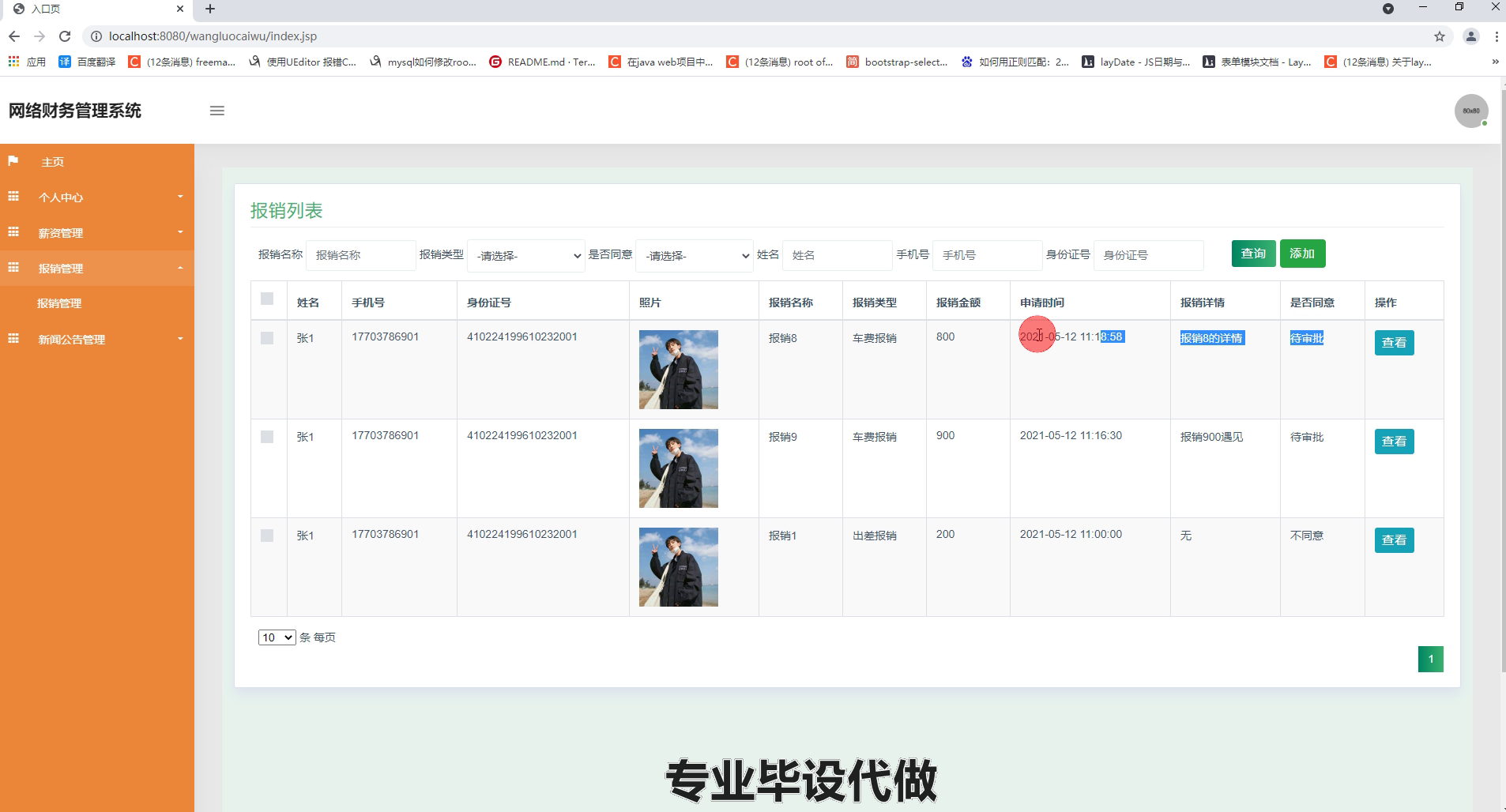Screen dimensions: 1506x812
Task: Open the 是否同意 dropdown filter
Action: tap(695, 256)
